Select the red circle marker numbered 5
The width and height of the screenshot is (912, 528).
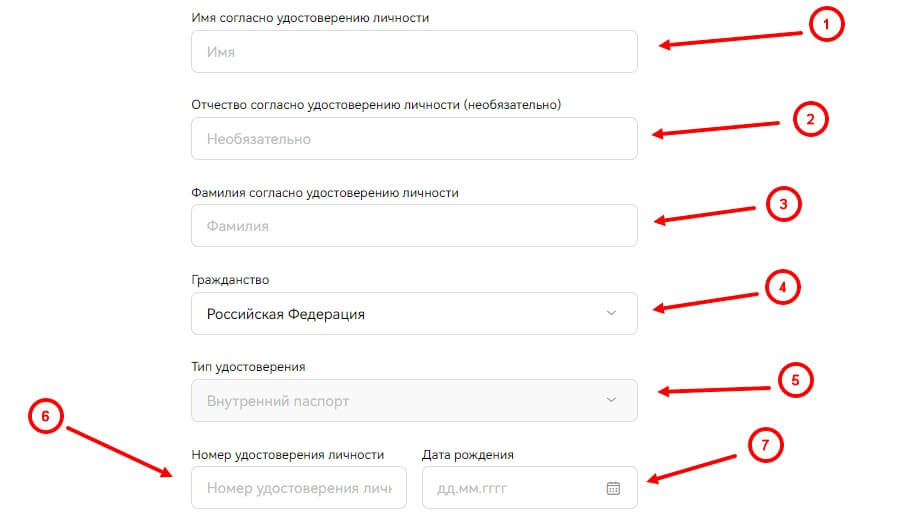coord(796,380)
